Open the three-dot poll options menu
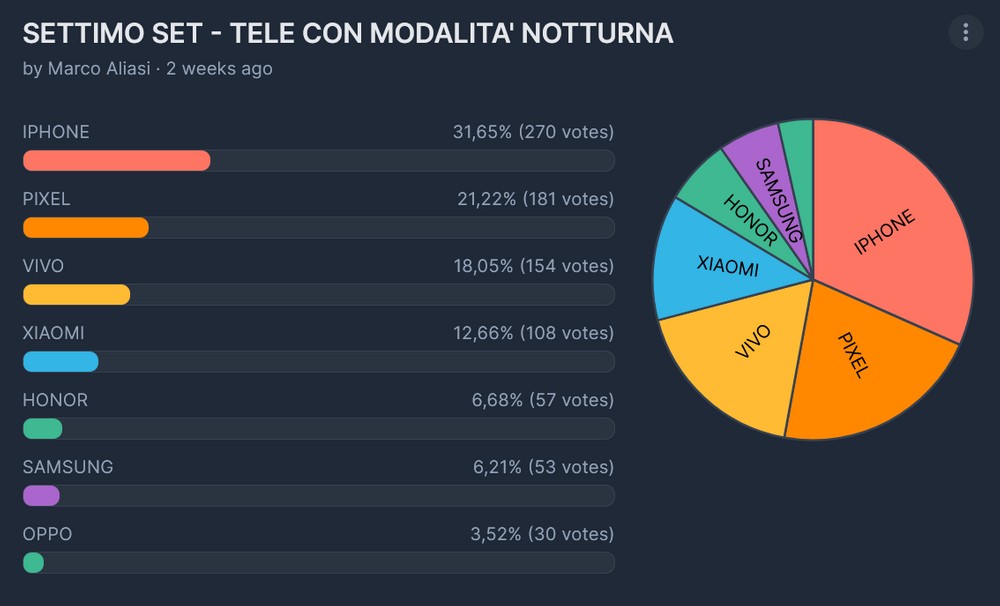 point(965,33)
